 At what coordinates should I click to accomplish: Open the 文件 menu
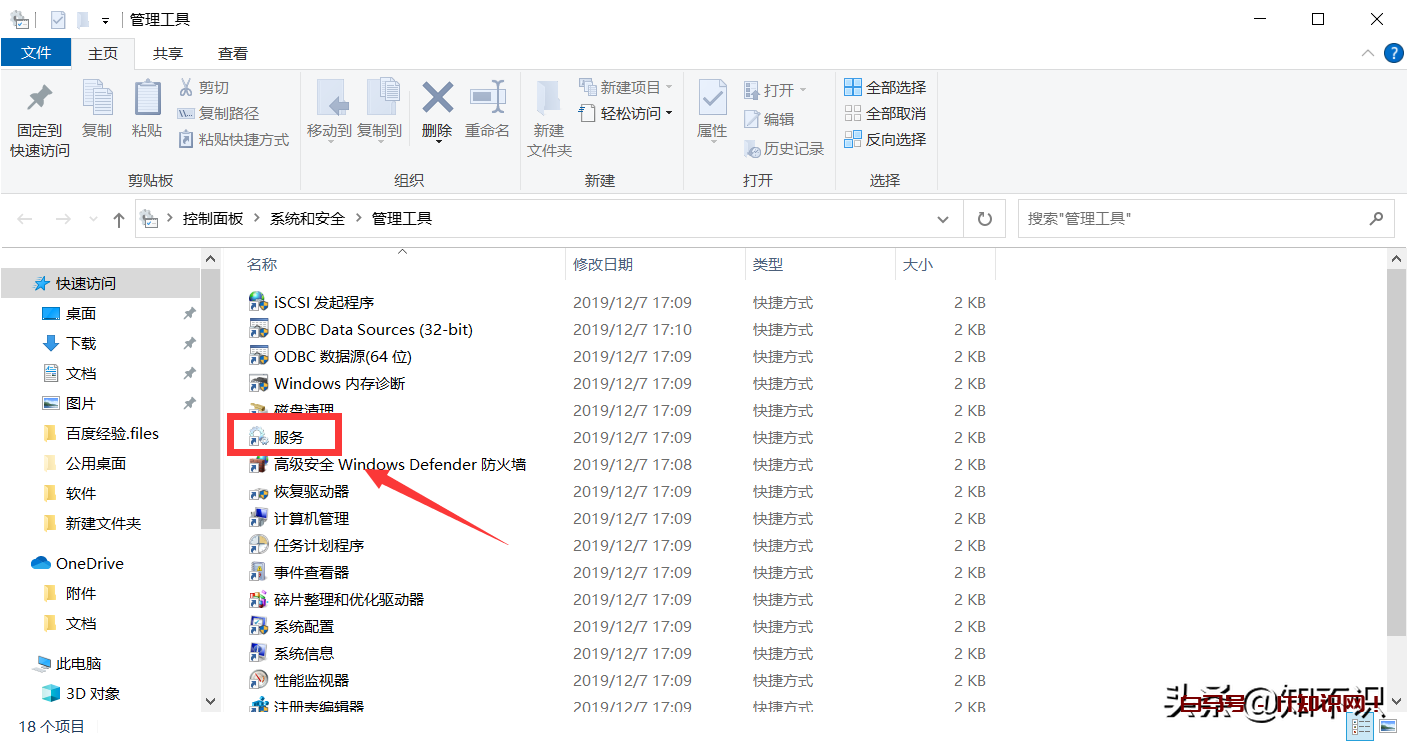tap(36, 53)
